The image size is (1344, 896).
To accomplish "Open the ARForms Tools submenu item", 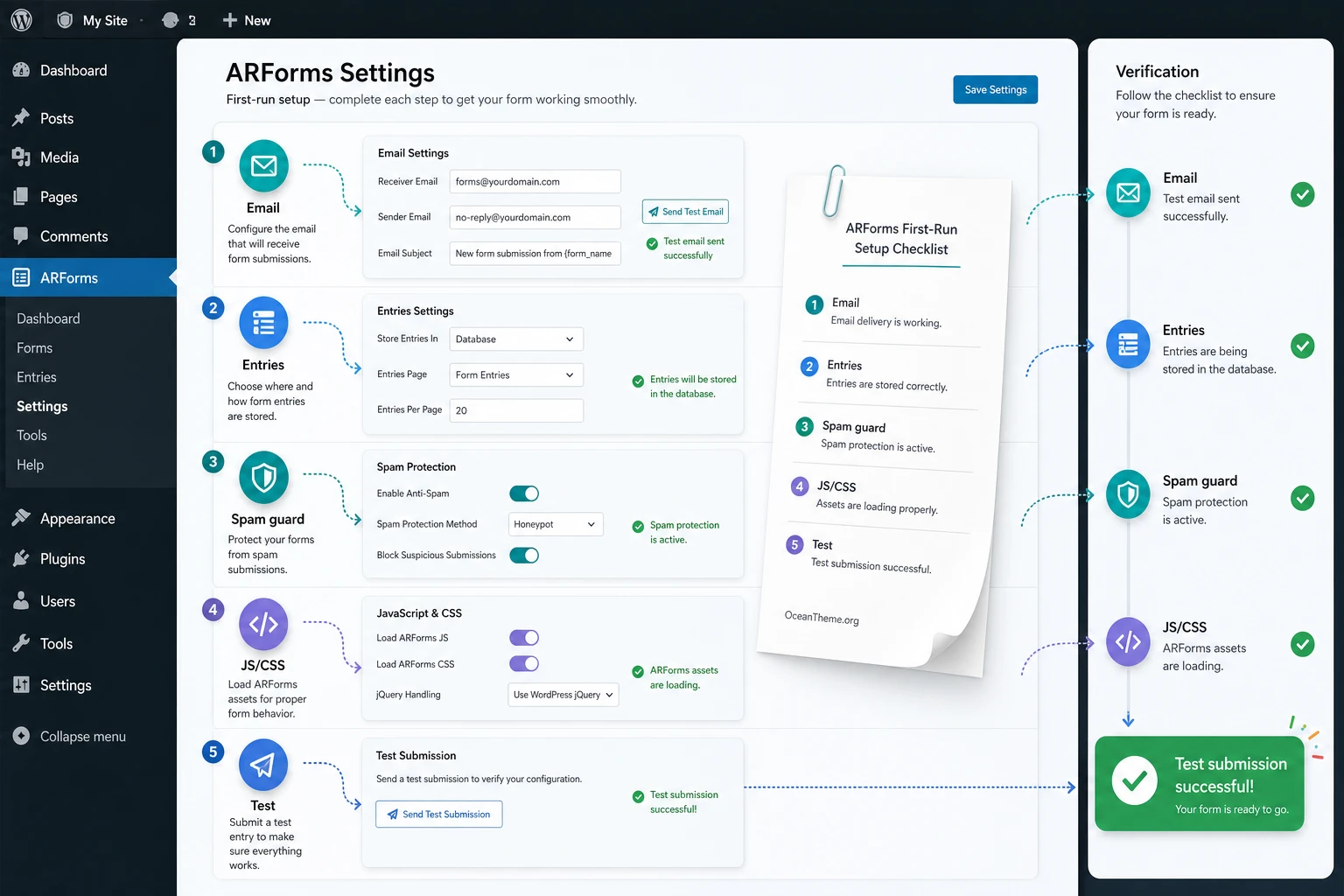I will [x=31, y=435].
